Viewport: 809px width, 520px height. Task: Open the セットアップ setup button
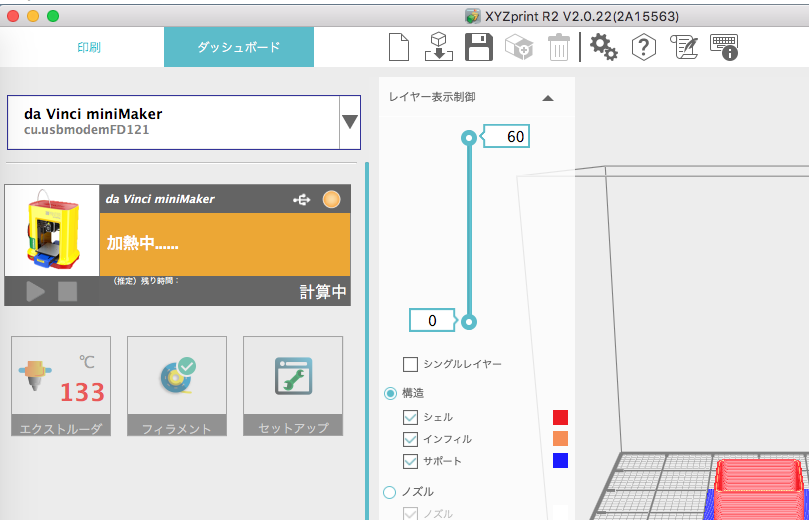click(x=293, y=387)
